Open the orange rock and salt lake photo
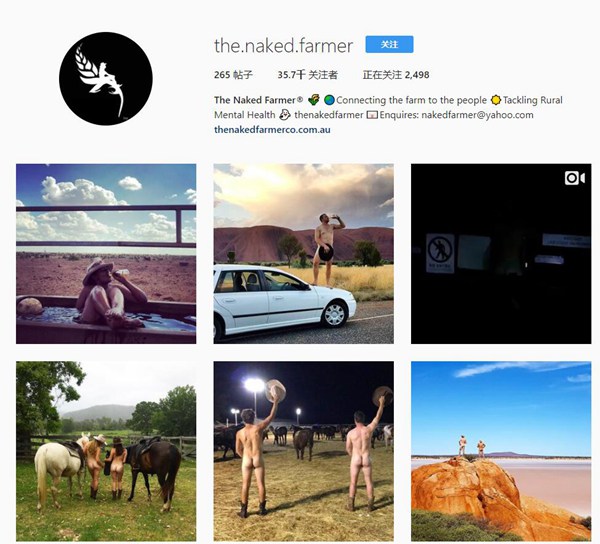600x544 pixels. tap(501, 451)
